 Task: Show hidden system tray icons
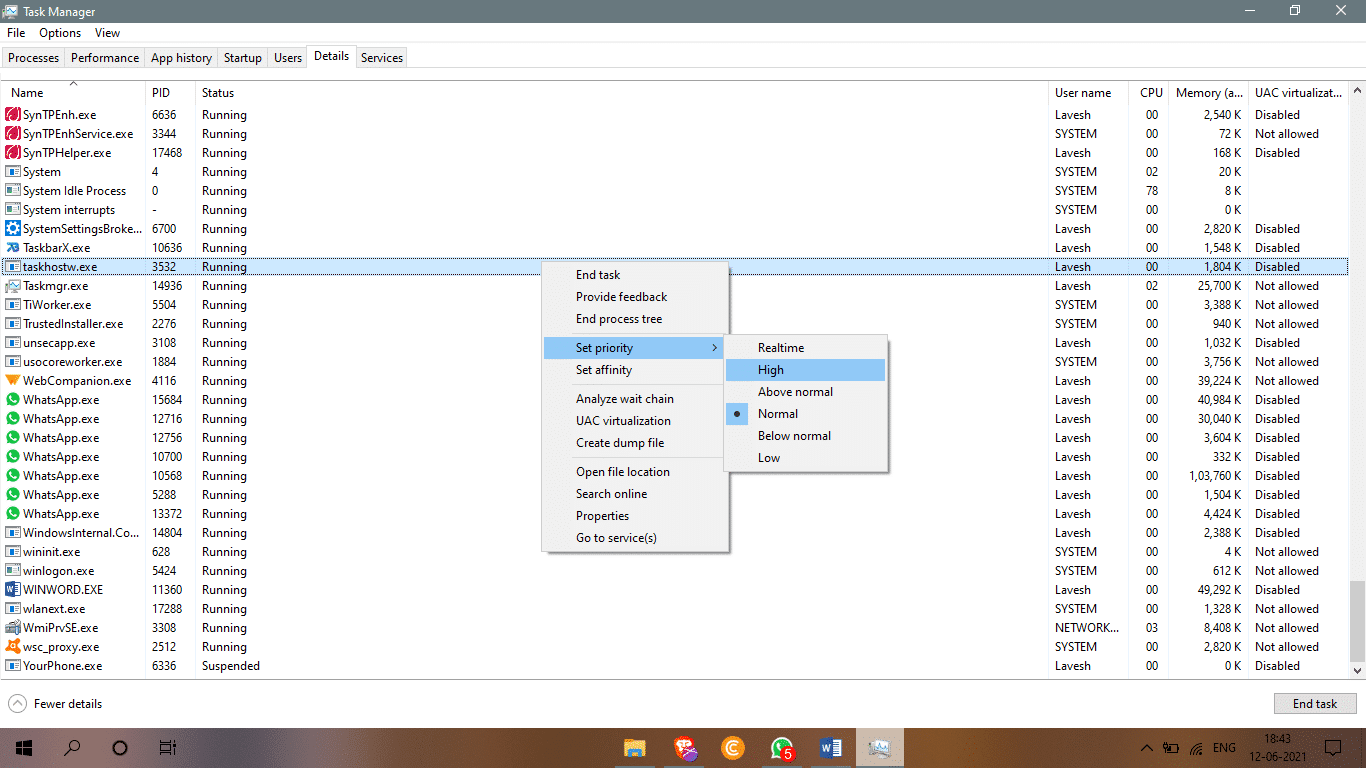point(1147,748)
